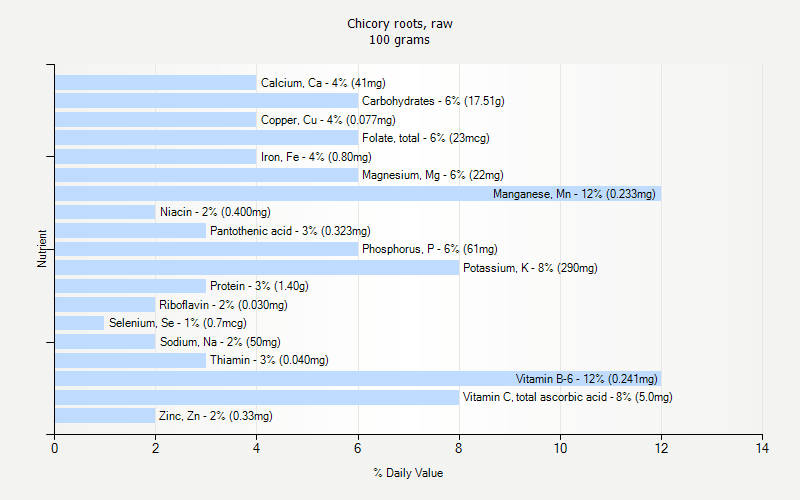This screenshot has height=500, width=800.
Task: Click the Vitamin C blue bar
Action: [257, 397]
